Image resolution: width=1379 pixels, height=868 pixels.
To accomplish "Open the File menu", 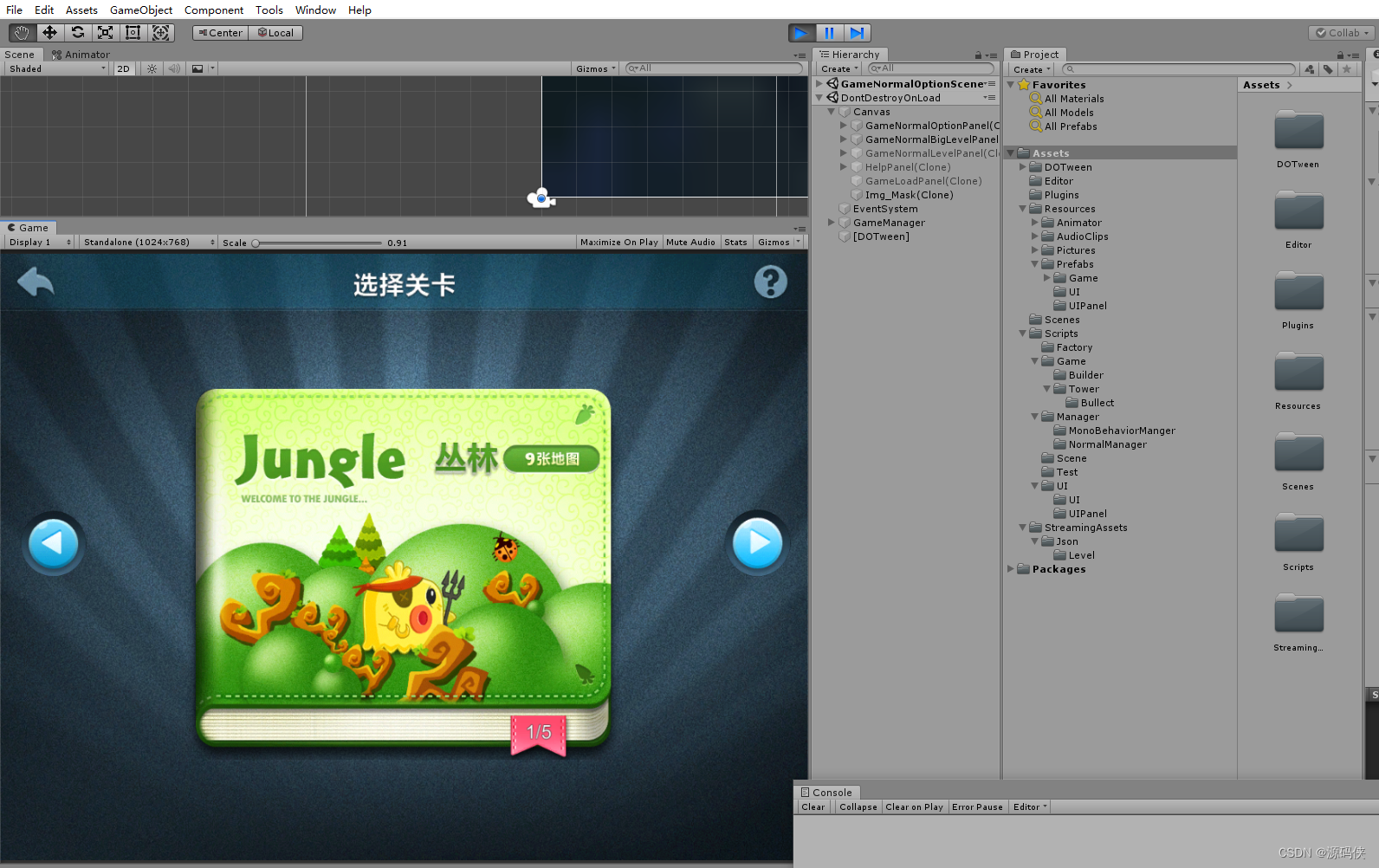I will (15, 10).
